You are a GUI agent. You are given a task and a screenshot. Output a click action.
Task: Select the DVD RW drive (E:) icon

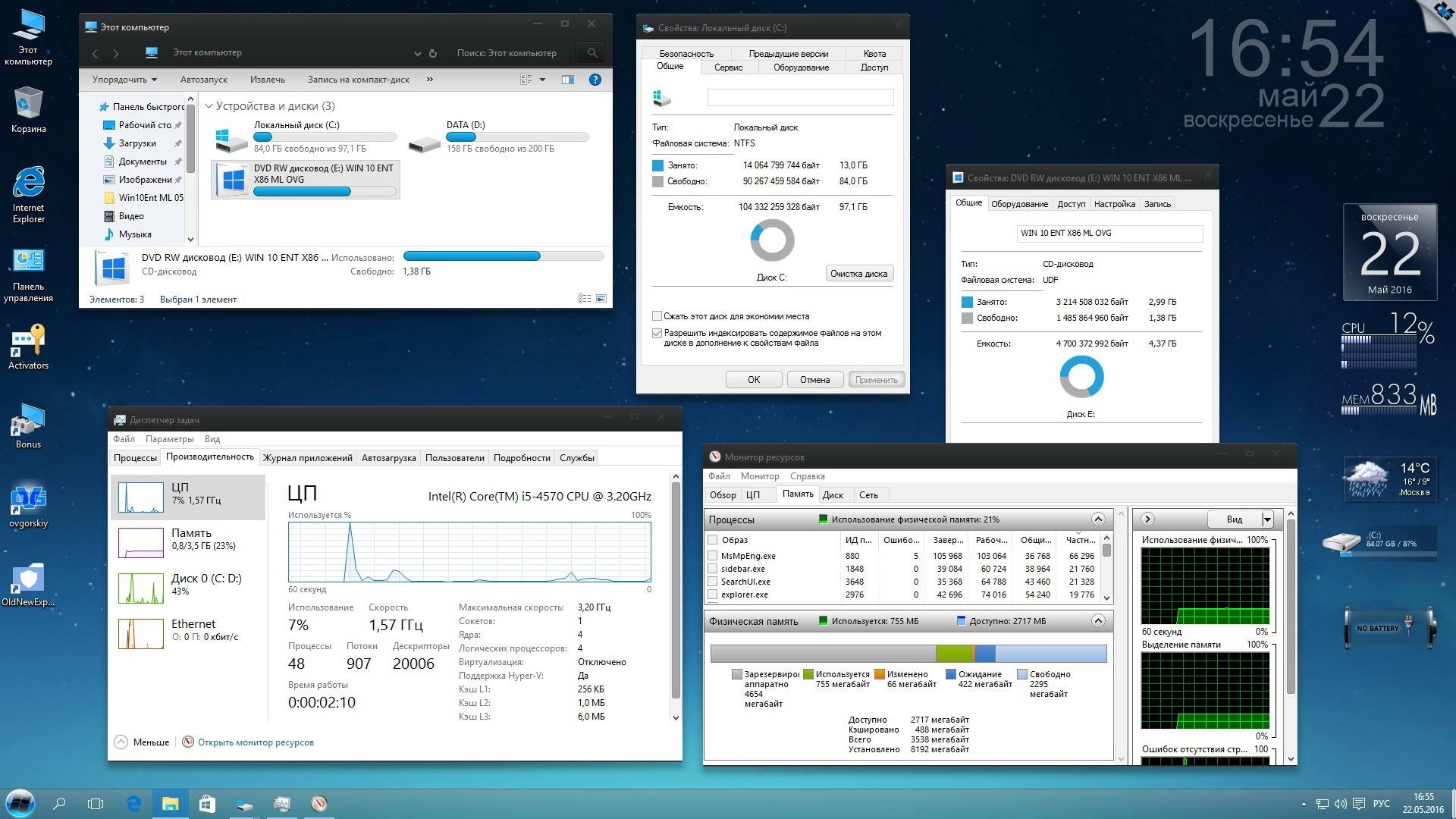[232, 180]
